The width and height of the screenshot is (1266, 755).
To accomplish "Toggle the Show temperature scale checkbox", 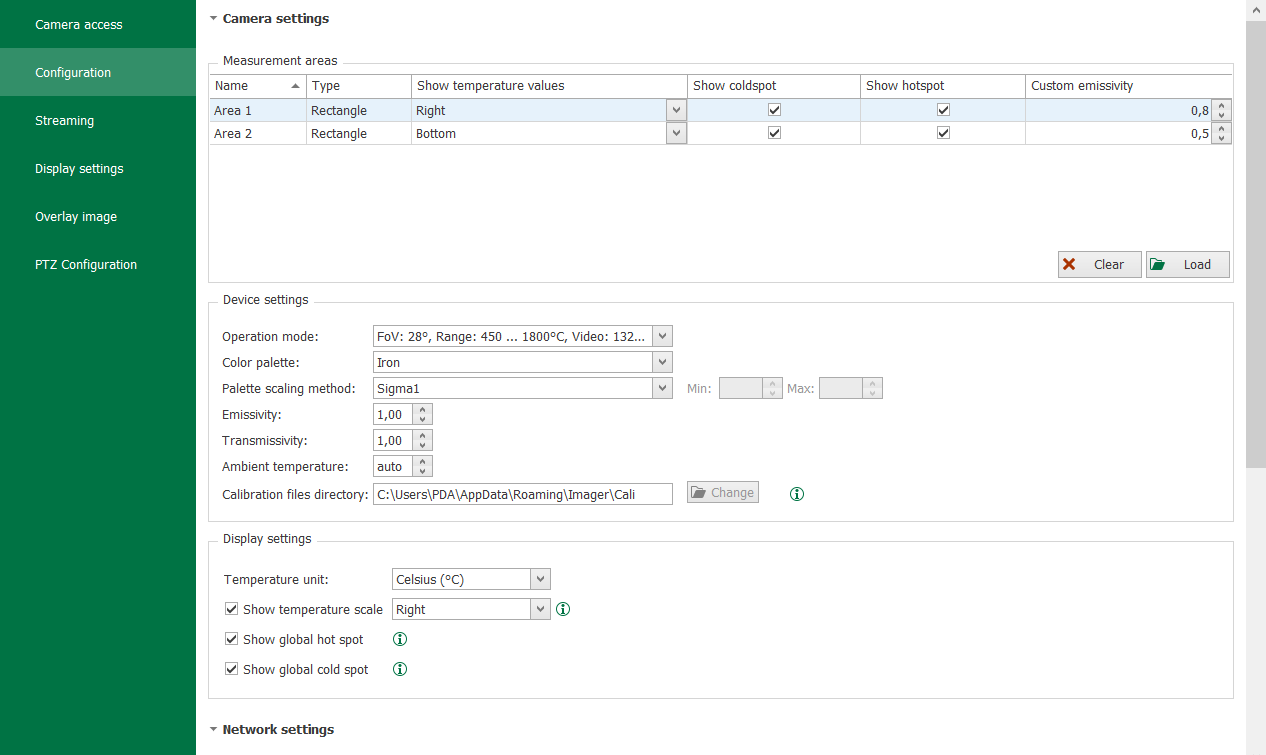I will pos(232,609).
